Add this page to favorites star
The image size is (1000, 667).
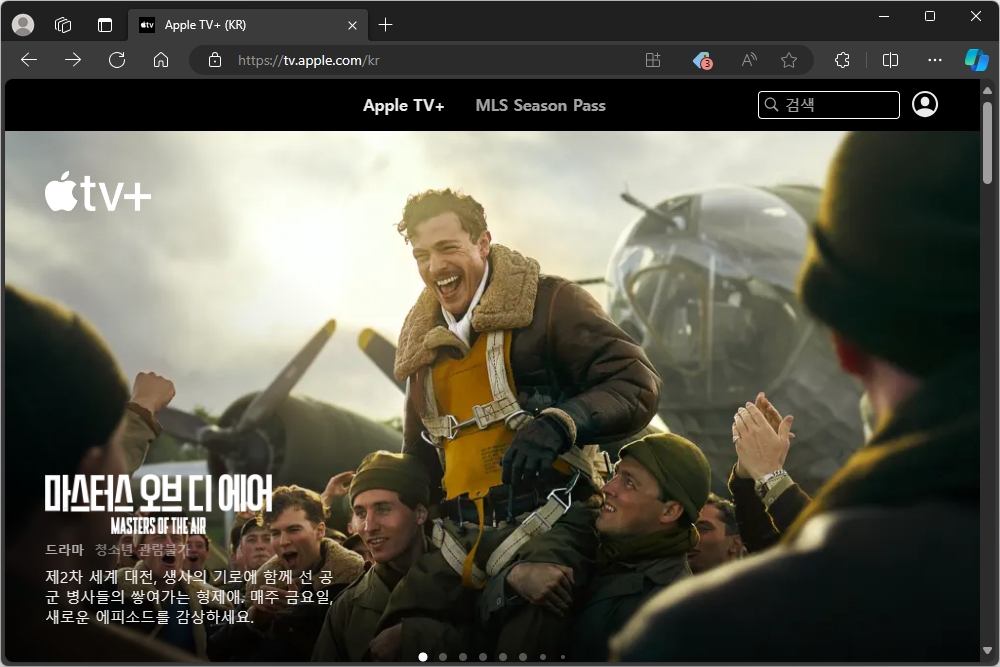(789, 61)
